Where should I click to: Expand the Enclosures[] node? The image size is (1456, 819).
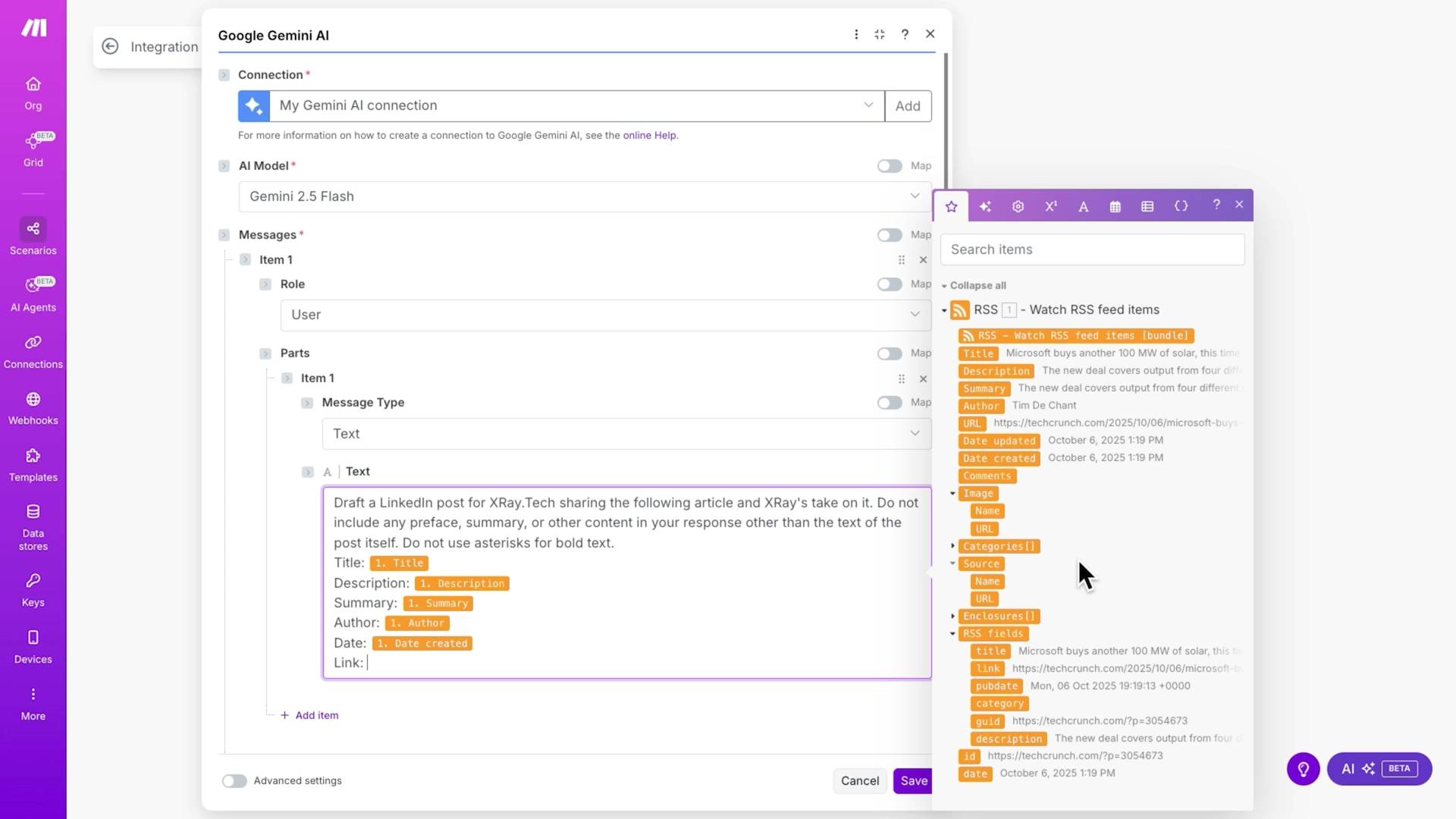click(952, 616)
